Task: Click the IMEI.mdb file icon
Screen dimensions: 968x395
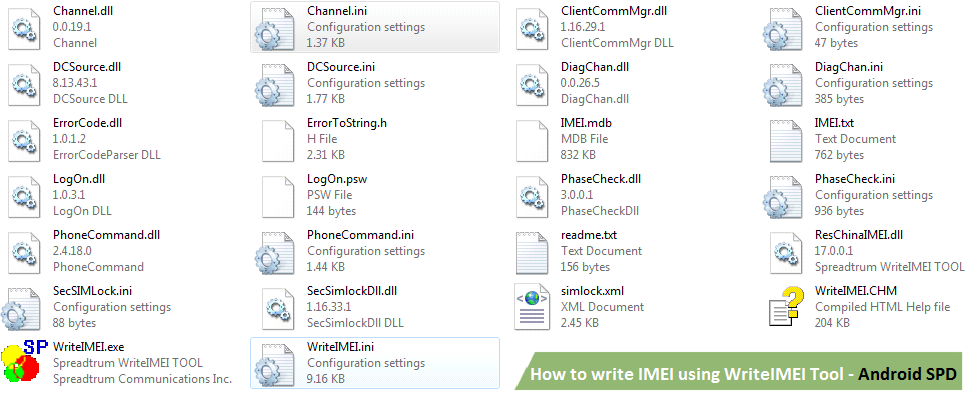Action: [x=533, y=141]
